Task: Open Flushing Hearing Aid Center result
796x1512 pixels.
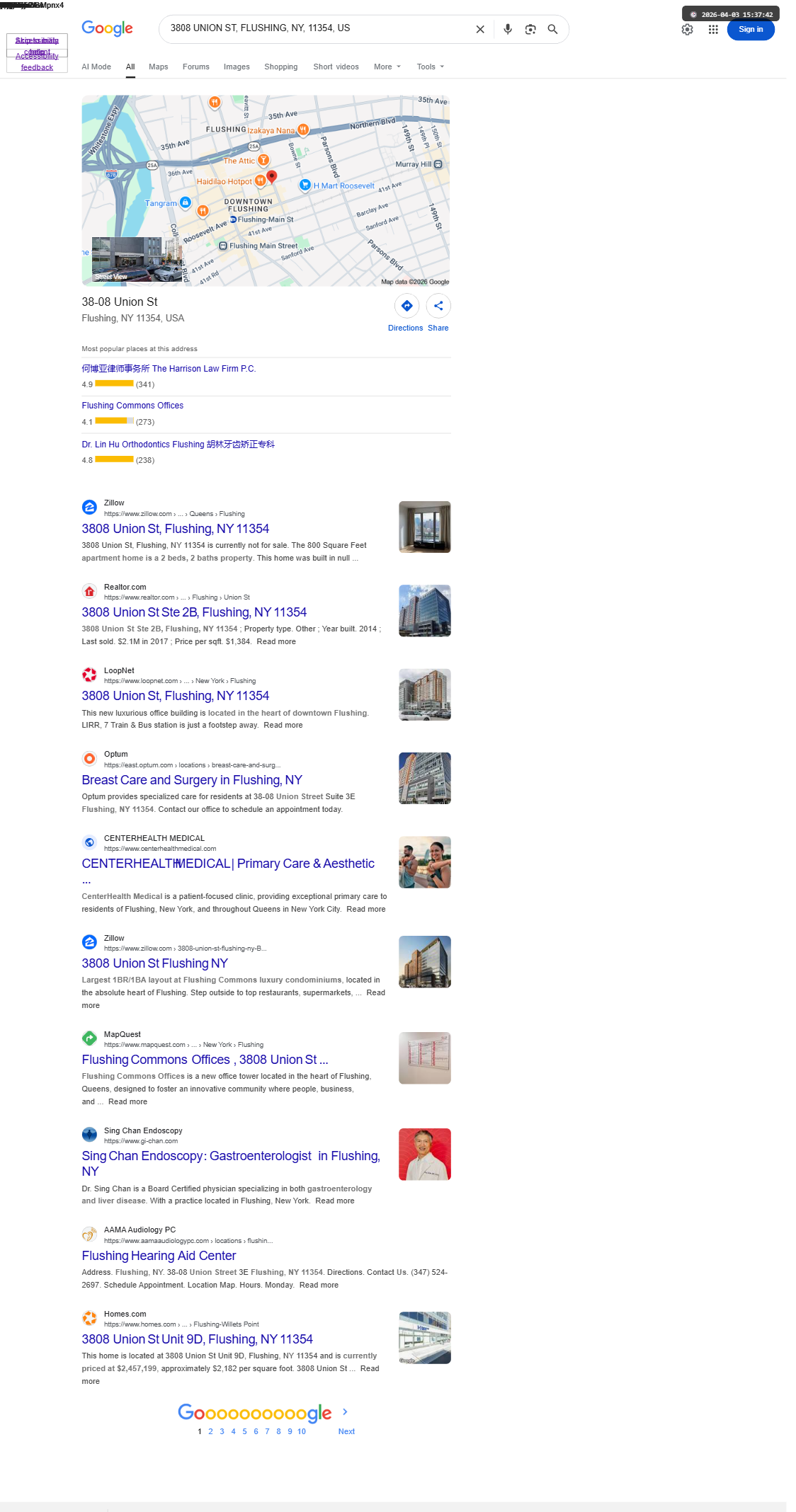Action: [159, 1256]
